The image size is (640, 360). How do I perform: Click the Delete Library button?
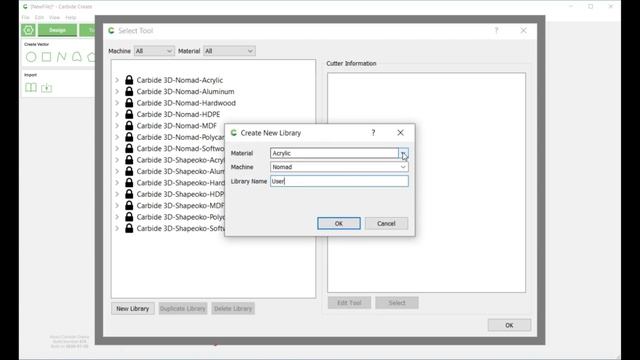[x=233, y=309]
